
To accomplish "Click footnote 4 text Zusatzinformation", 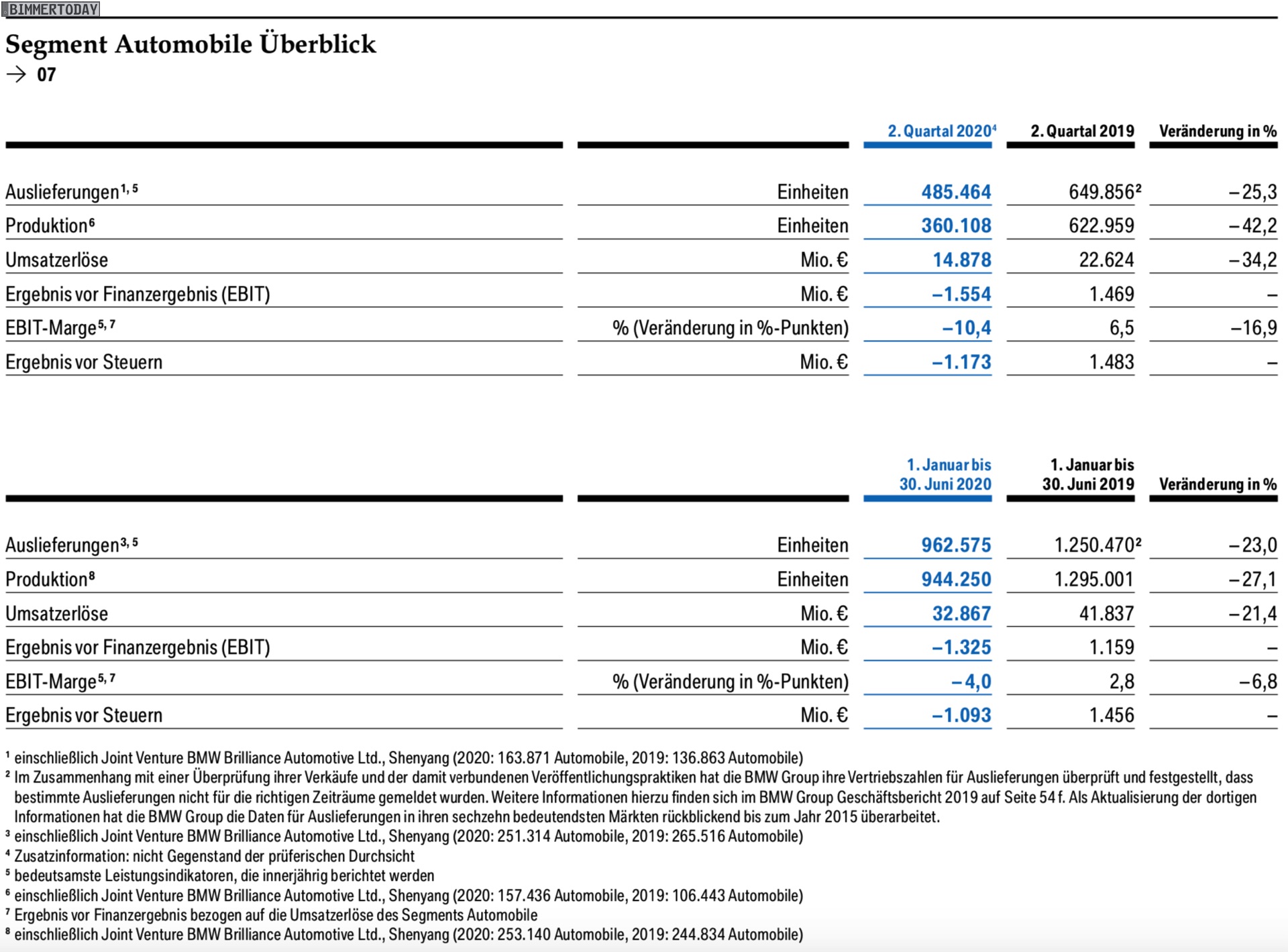I will click(214, 856).
